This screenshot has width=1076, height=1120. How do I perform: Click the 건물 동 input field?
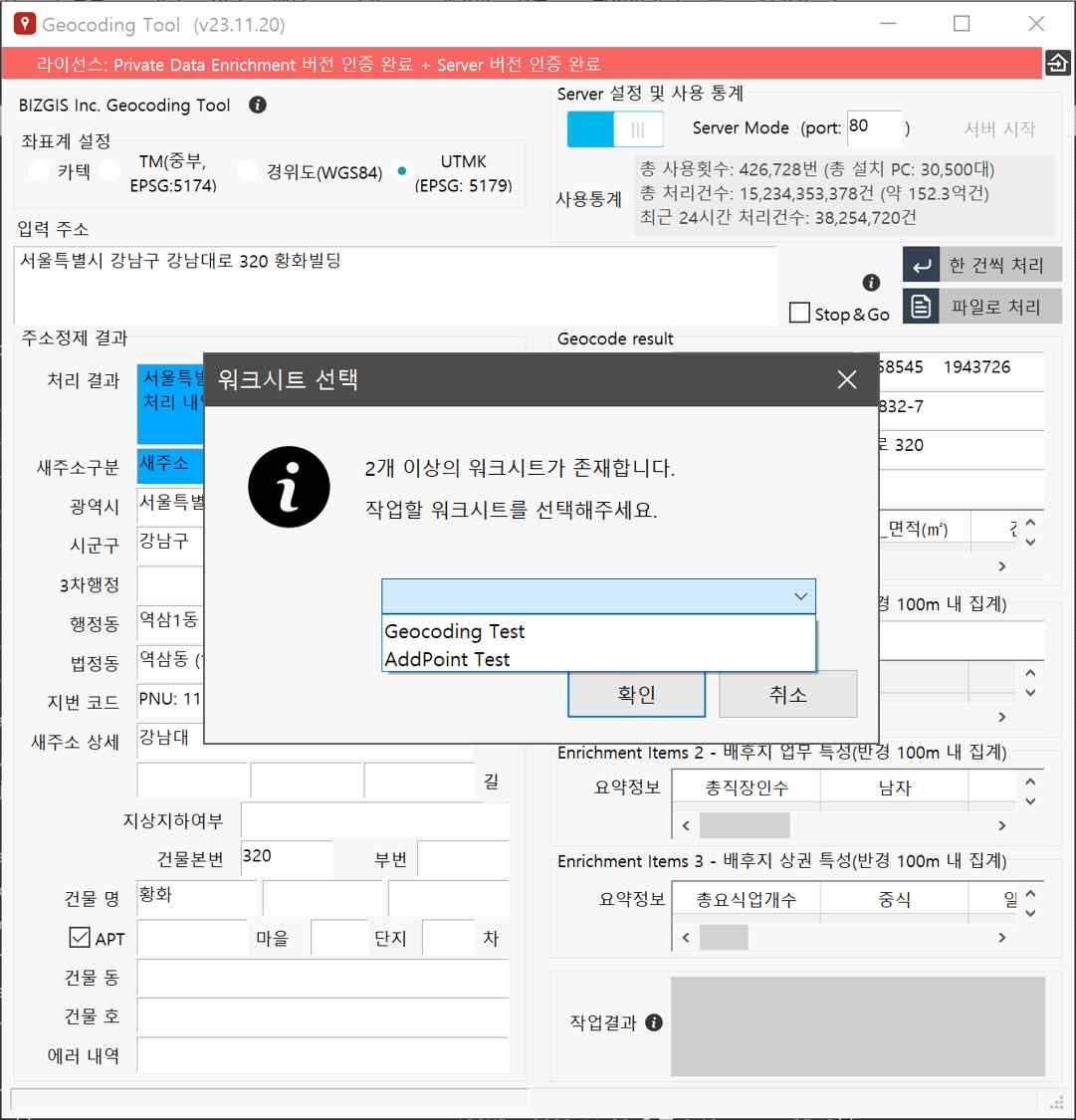pos(323,978)
